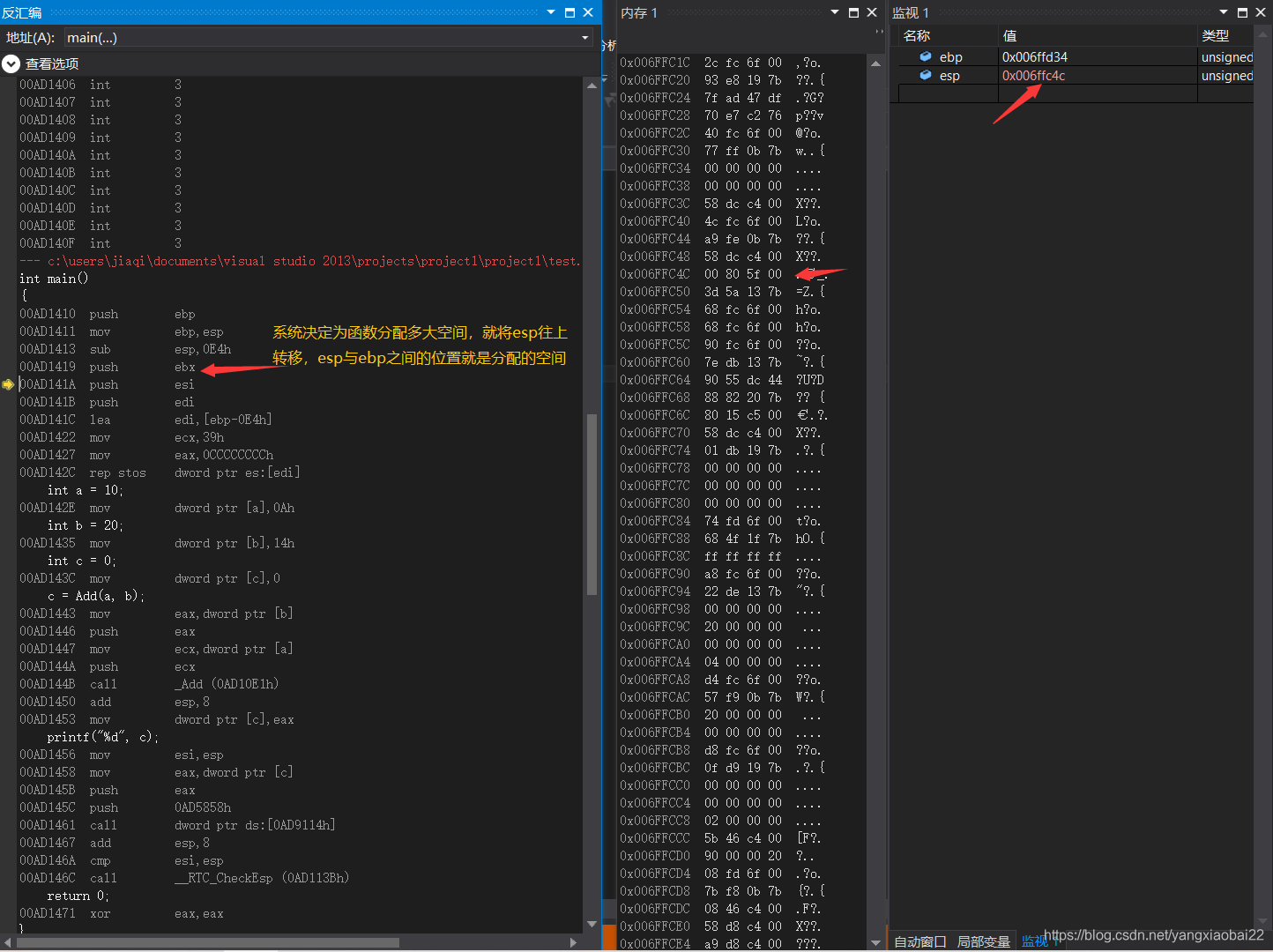Open the 地址 main(...) address combo box dropdown

click(x=584, y=38)
